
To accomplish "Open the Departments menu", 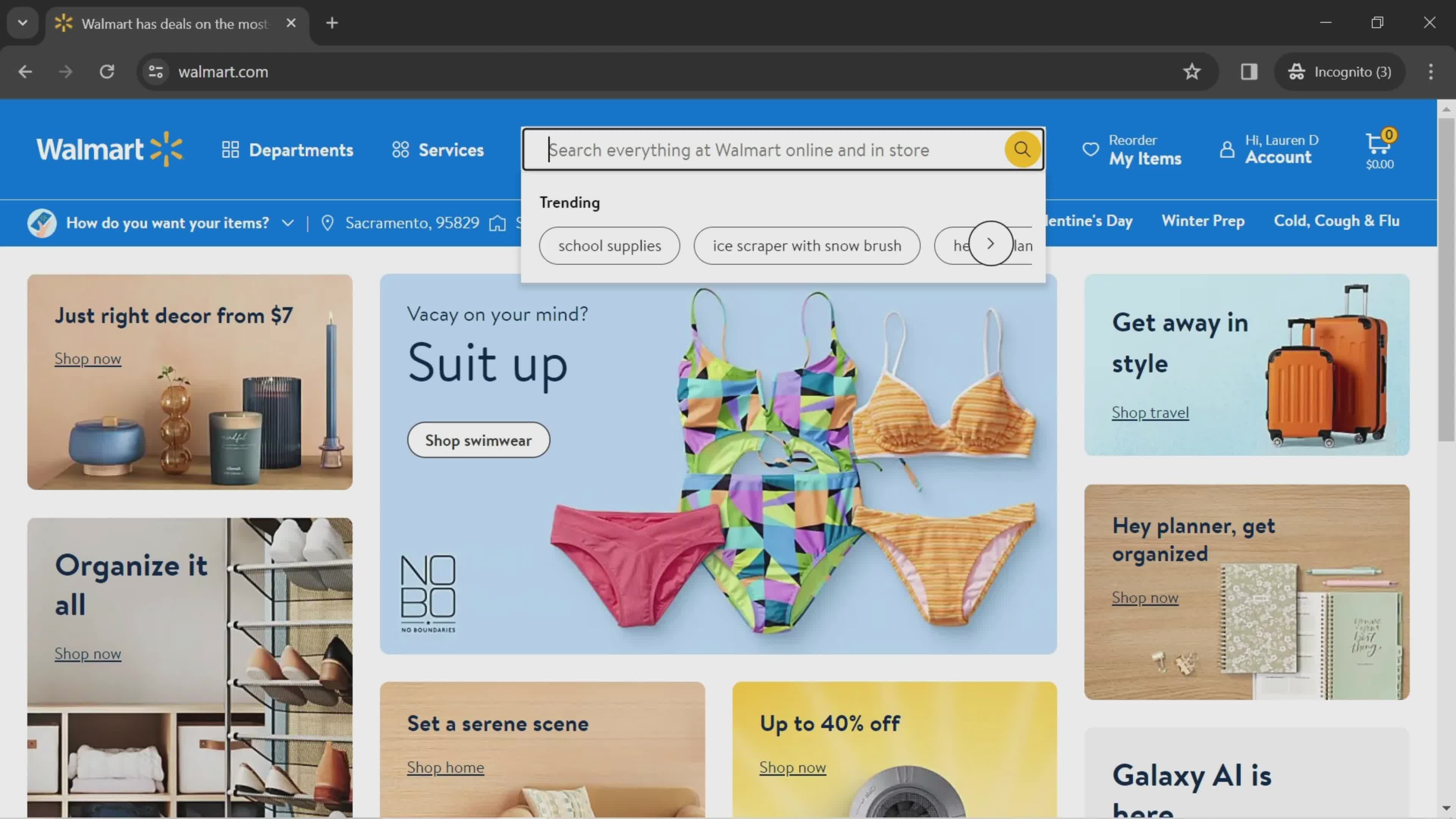I will [x=287, y=150].
